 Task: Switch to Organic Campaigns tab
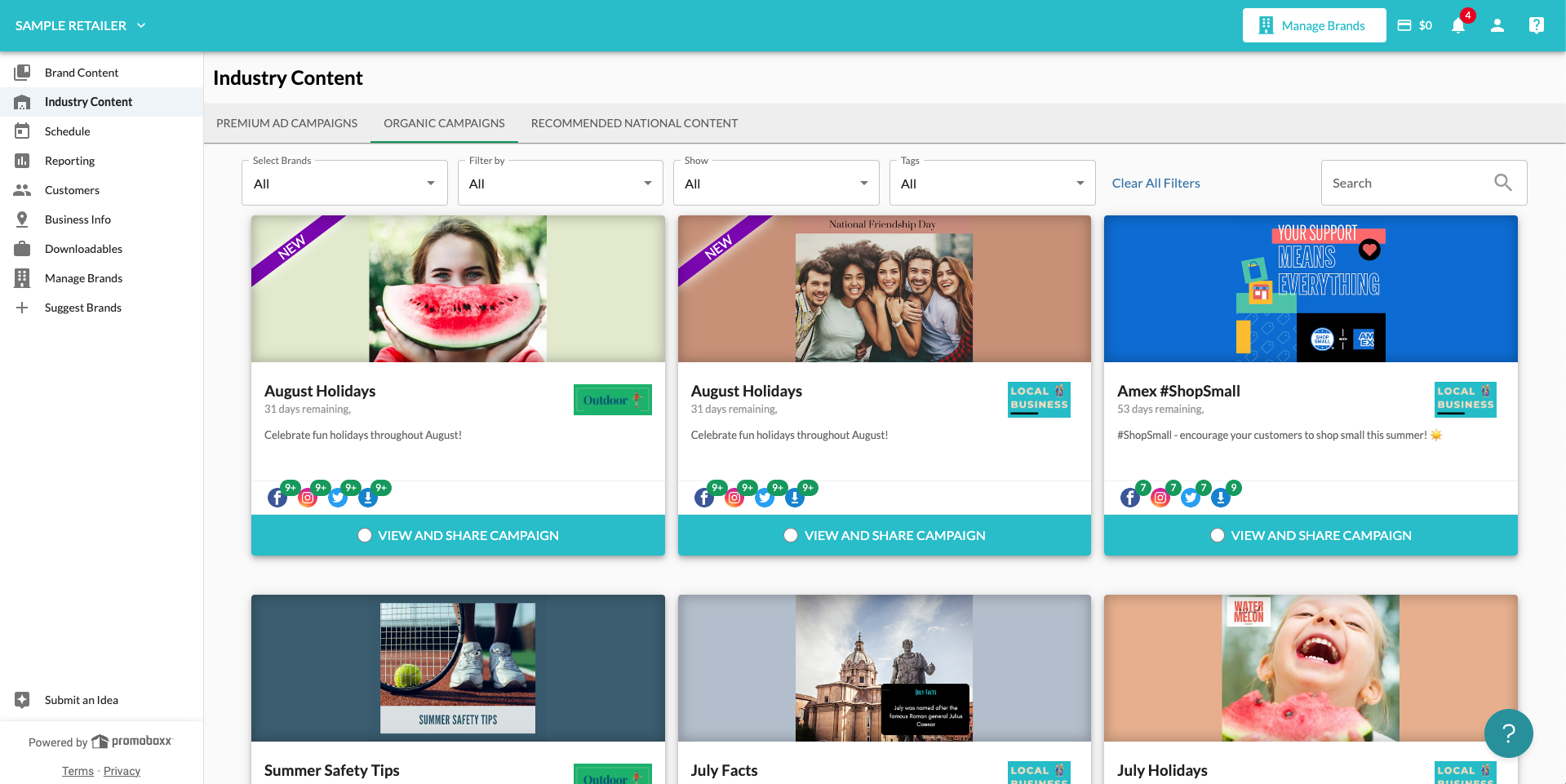(x=444, y=123)
